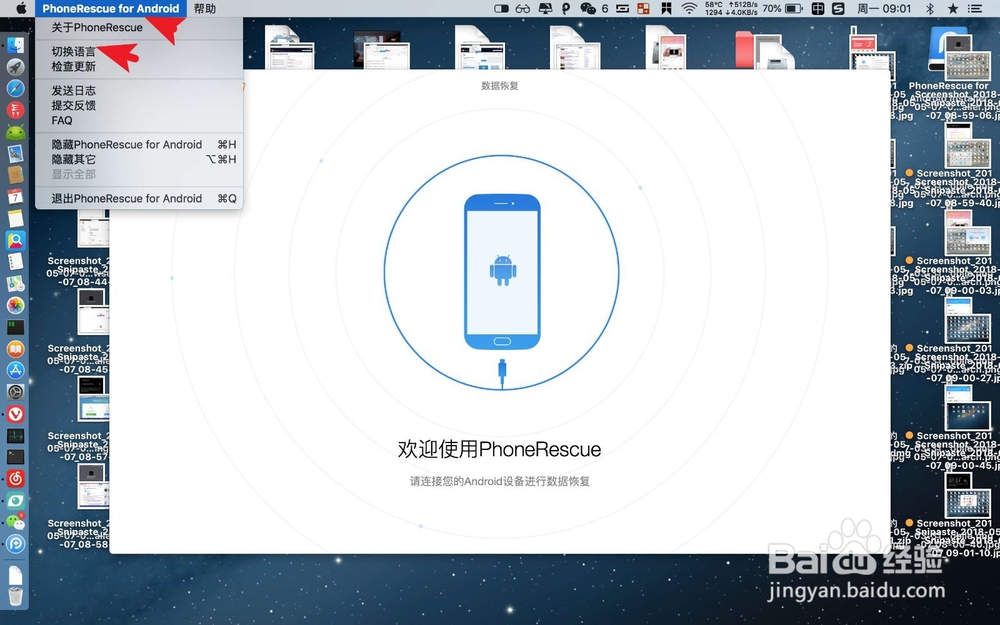The width and height of the screenshot is (1000, 625).
Task: Select desktop thumbnail ending -07_09-00-45
Action: click(x=967, y=416)
